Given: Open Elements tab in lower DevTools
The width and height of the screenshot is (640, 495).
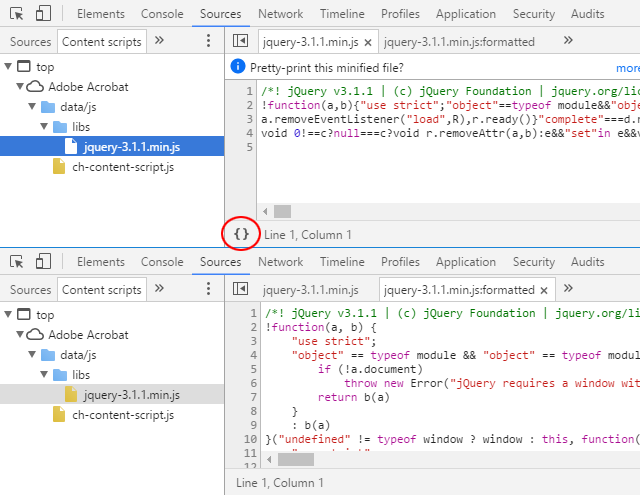Looking at the screenshot, I should pos(101,262).
